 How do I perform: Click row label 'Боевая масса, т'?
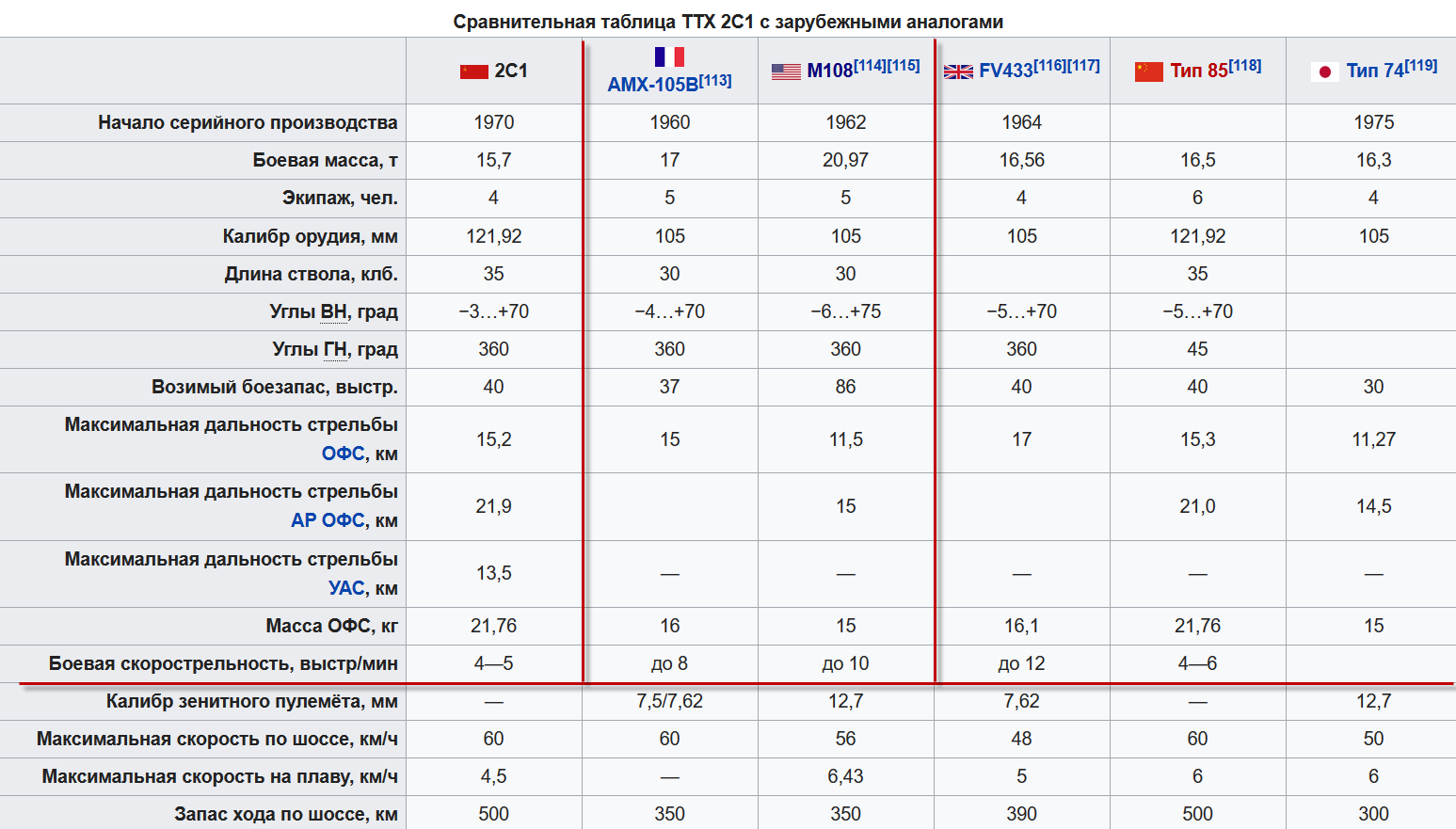pos(325,160)
